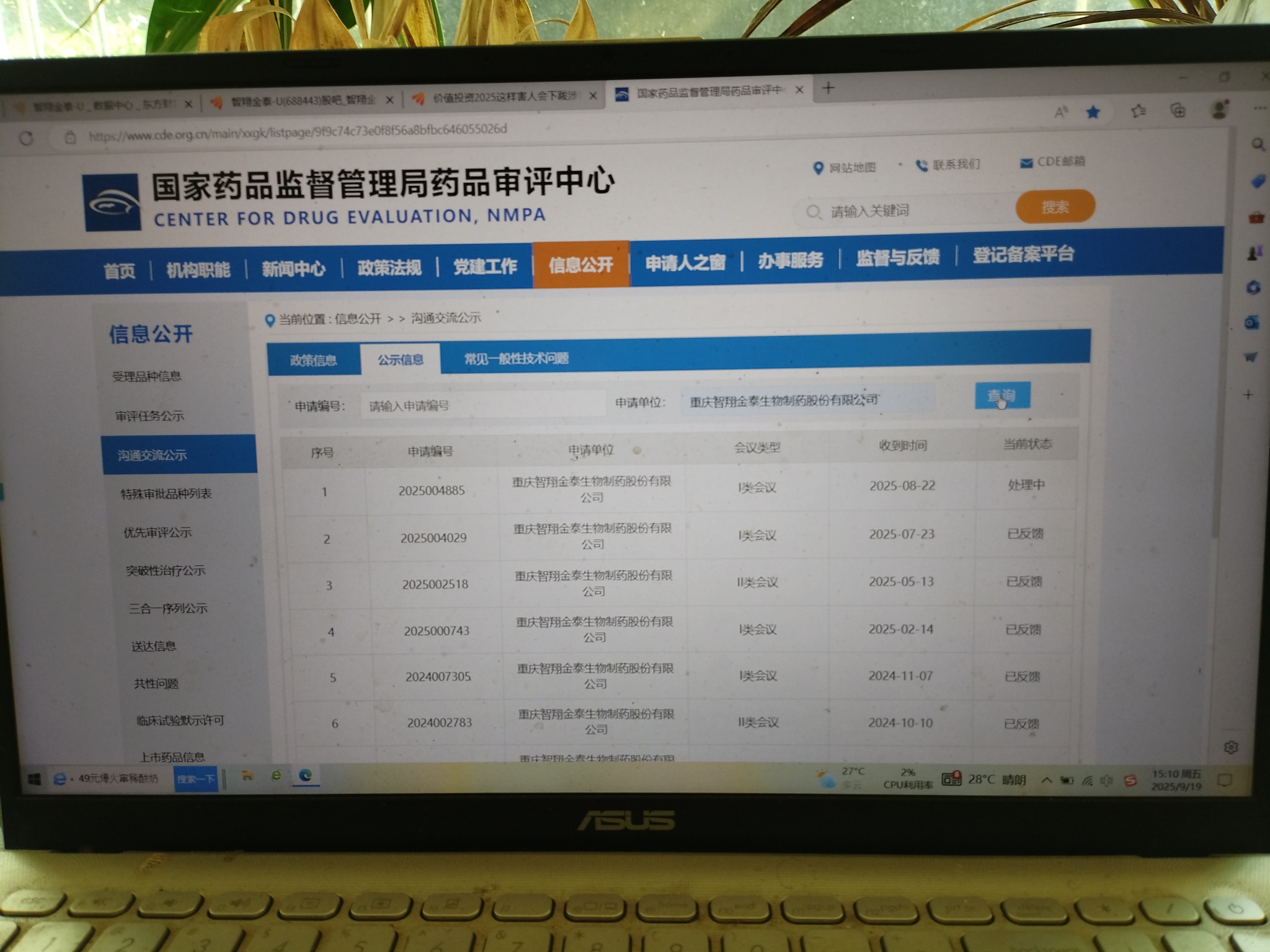Close the 价值投资2025 tab

pyautogui.click(x=593, y=96)
